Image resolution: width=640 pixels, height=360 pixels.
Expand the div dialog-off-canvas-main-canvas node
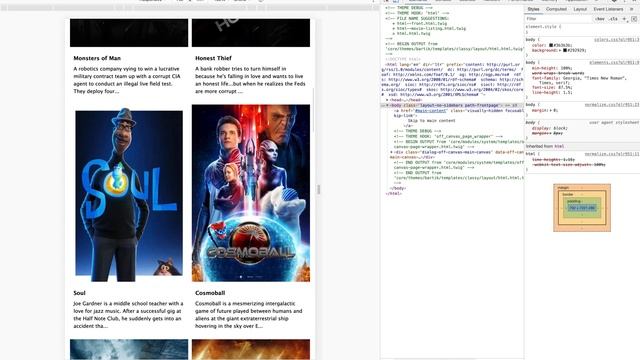[x=391, y=152]
